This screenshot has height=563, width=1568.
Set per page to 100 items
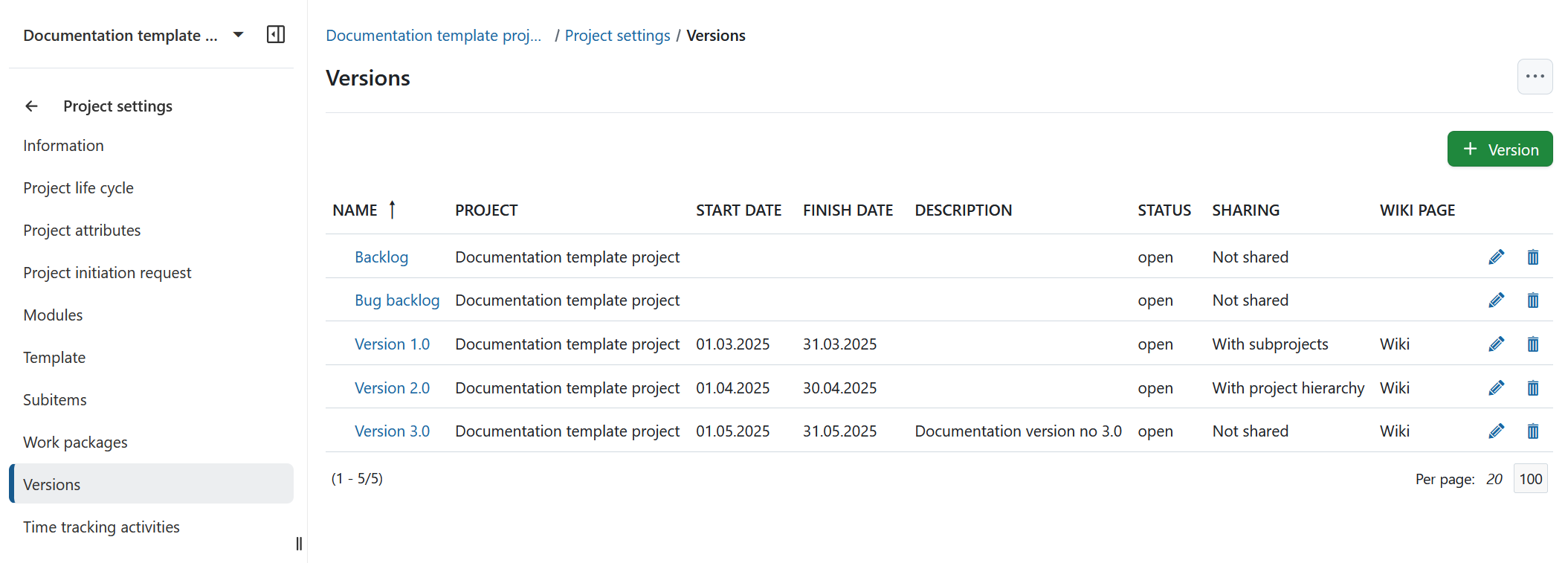click(1530, 479)
